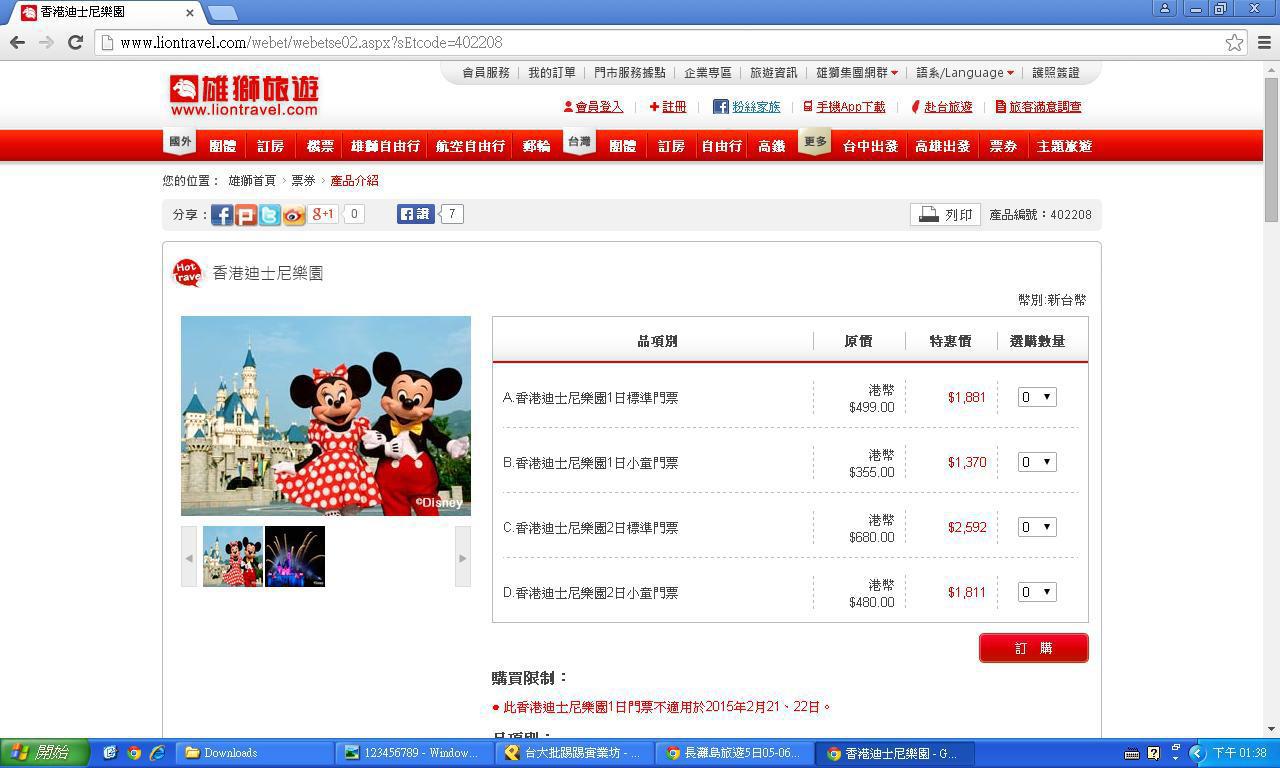Image resolution: width=1280 pixels, height=768 pixels.
Task: Expand hidden system tray icons
Action: click(1197, 753)
